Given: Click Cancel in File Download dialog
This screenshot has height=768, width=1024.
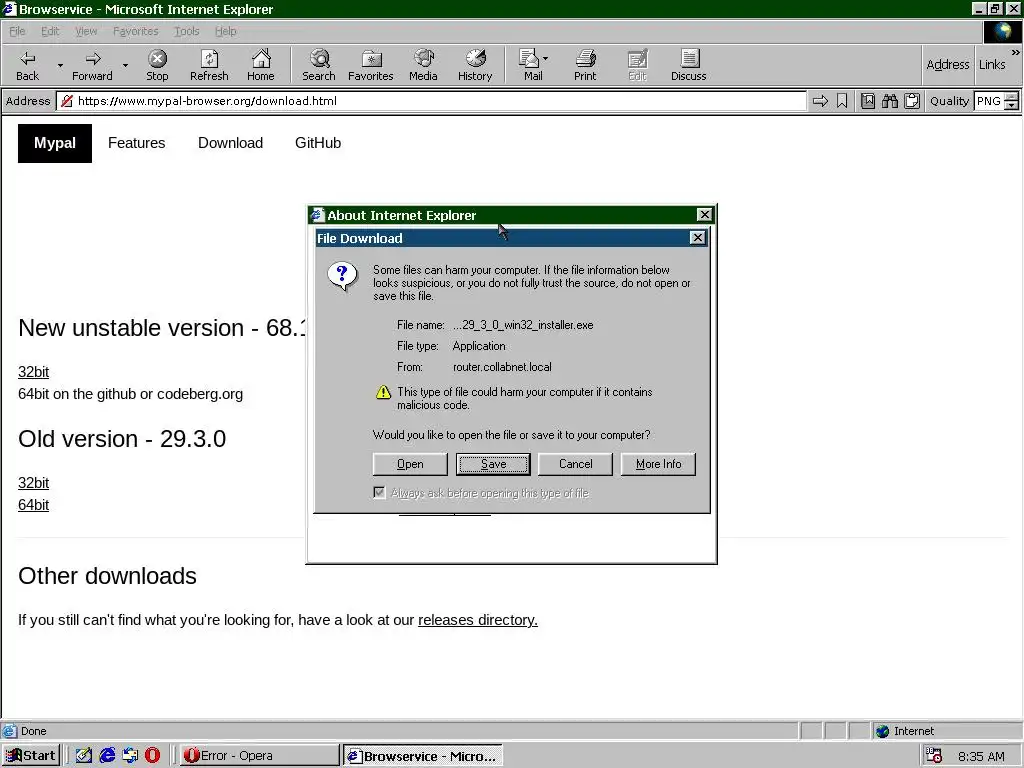Looking at the screenshot, I should pos(575,464).
